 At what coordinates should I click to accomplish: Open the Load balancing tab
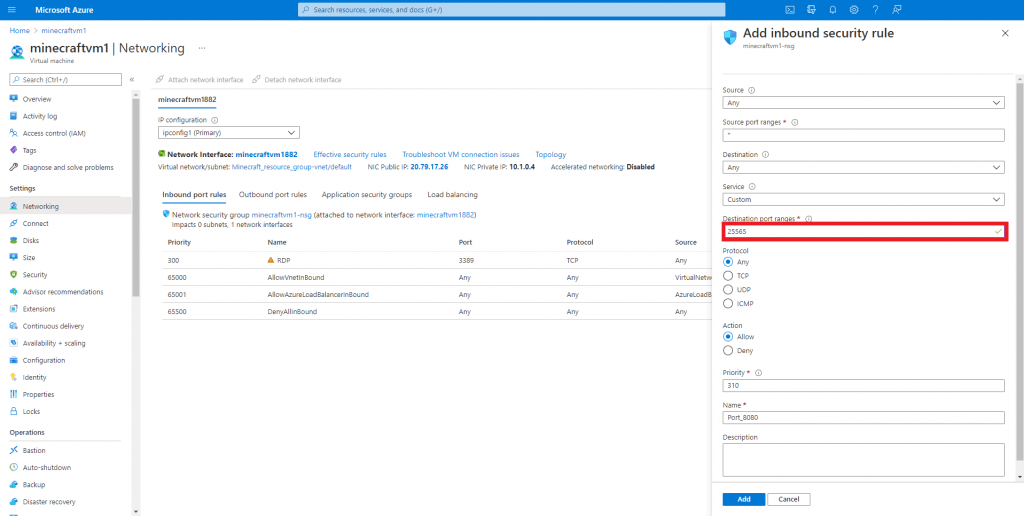452,194
